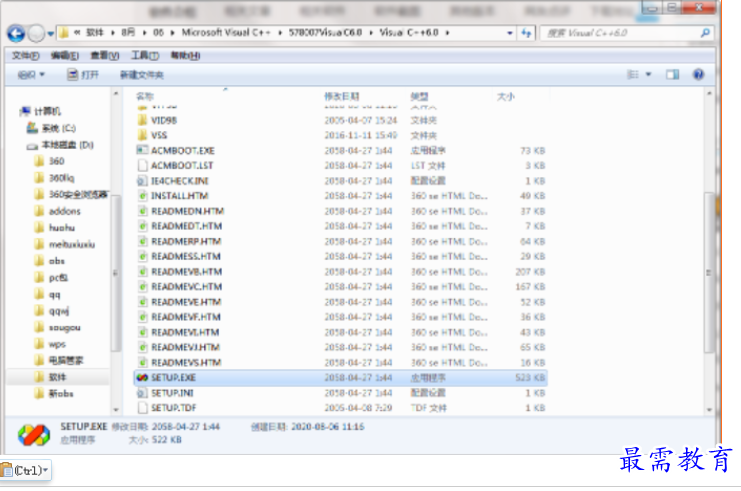Image resolution: width=741 pixels, height=491 pixels.
Task: Toggle the preview pane icon
Action: click(x=672, y=75)
